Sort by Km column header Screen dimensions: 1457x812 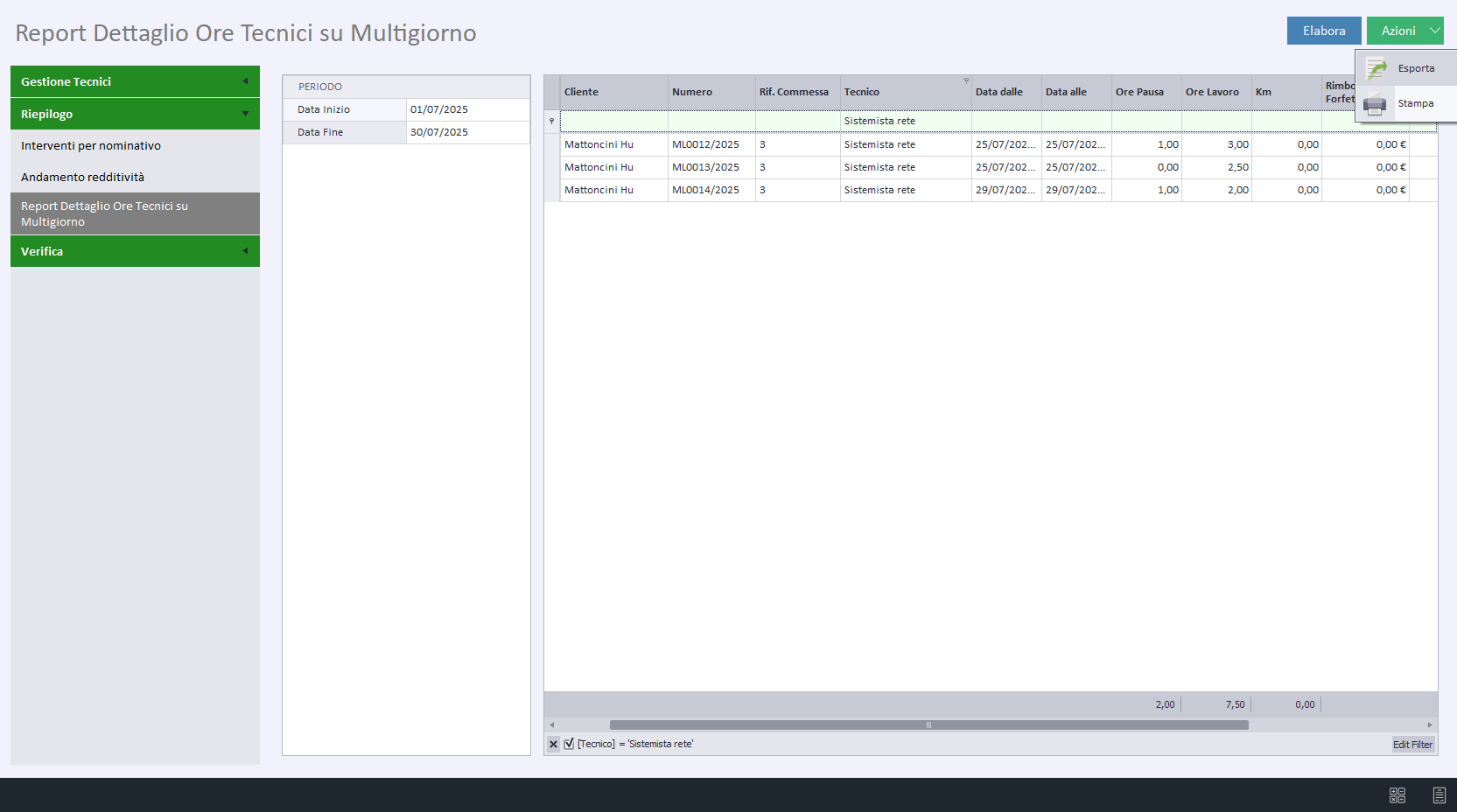tap(1286, 92)
